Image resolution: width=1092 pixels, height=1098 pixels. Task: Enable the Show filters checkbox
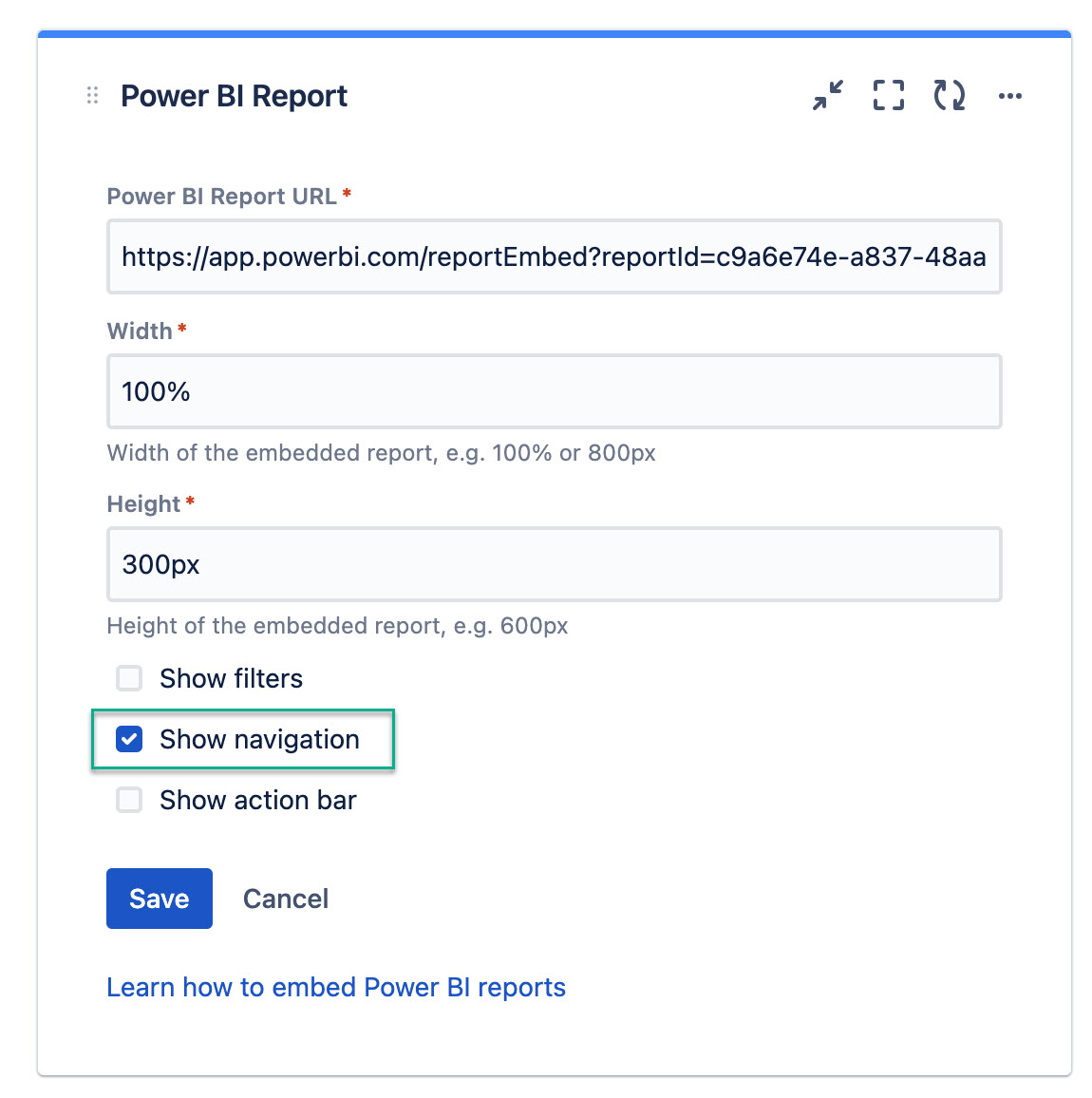(129, 678)
